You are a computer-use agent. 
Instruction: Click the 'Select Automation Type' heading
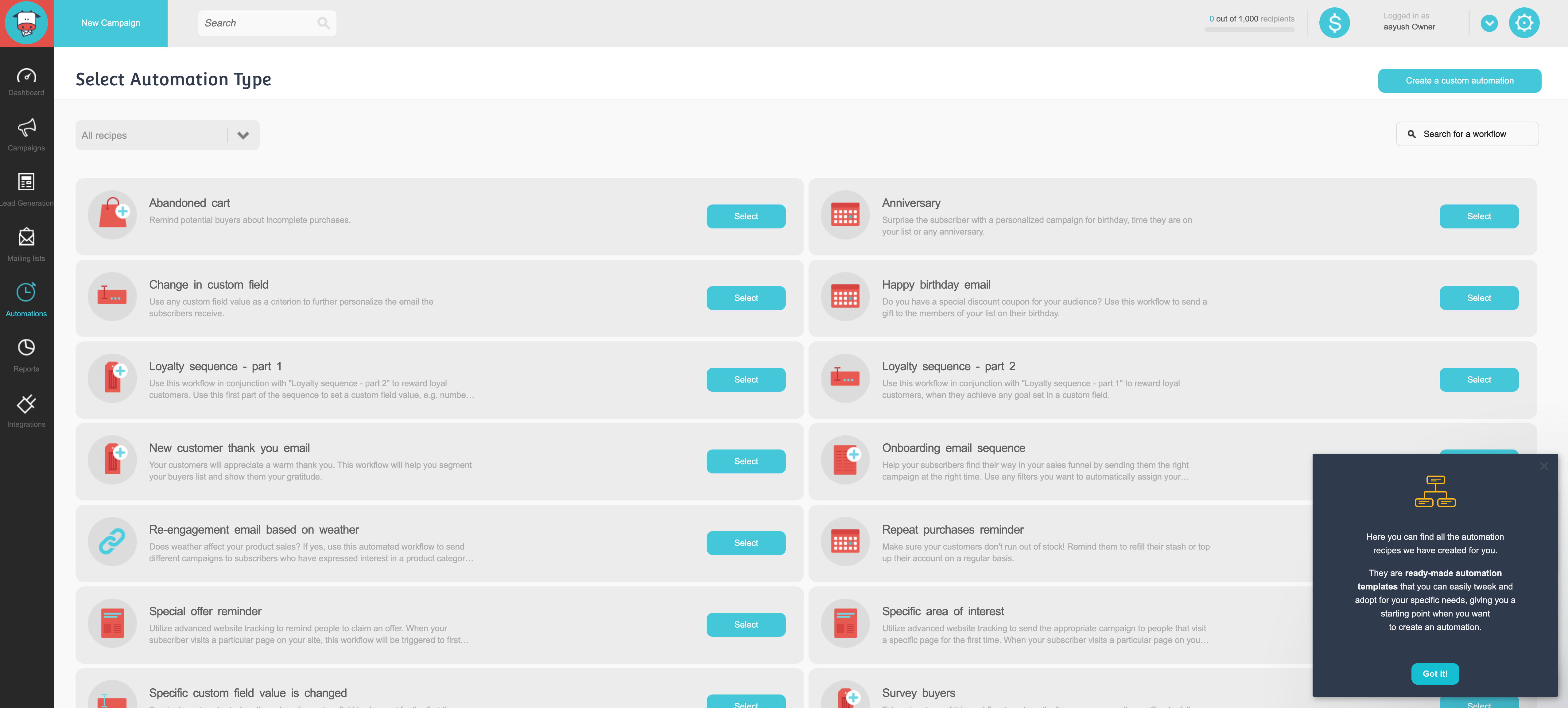click(173, 79)
